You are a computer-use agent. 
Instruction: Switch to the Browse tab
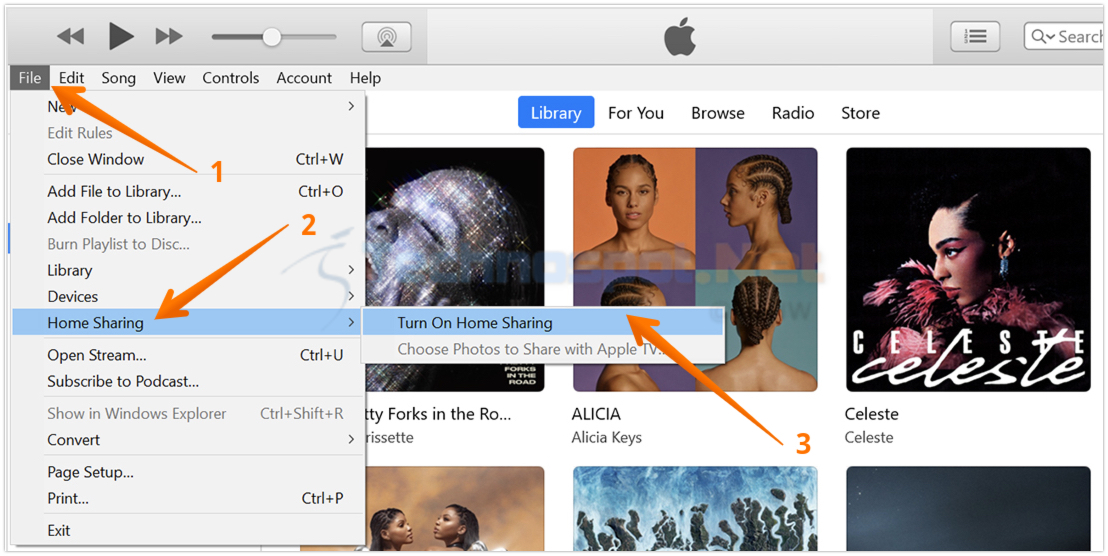[718, 113]
